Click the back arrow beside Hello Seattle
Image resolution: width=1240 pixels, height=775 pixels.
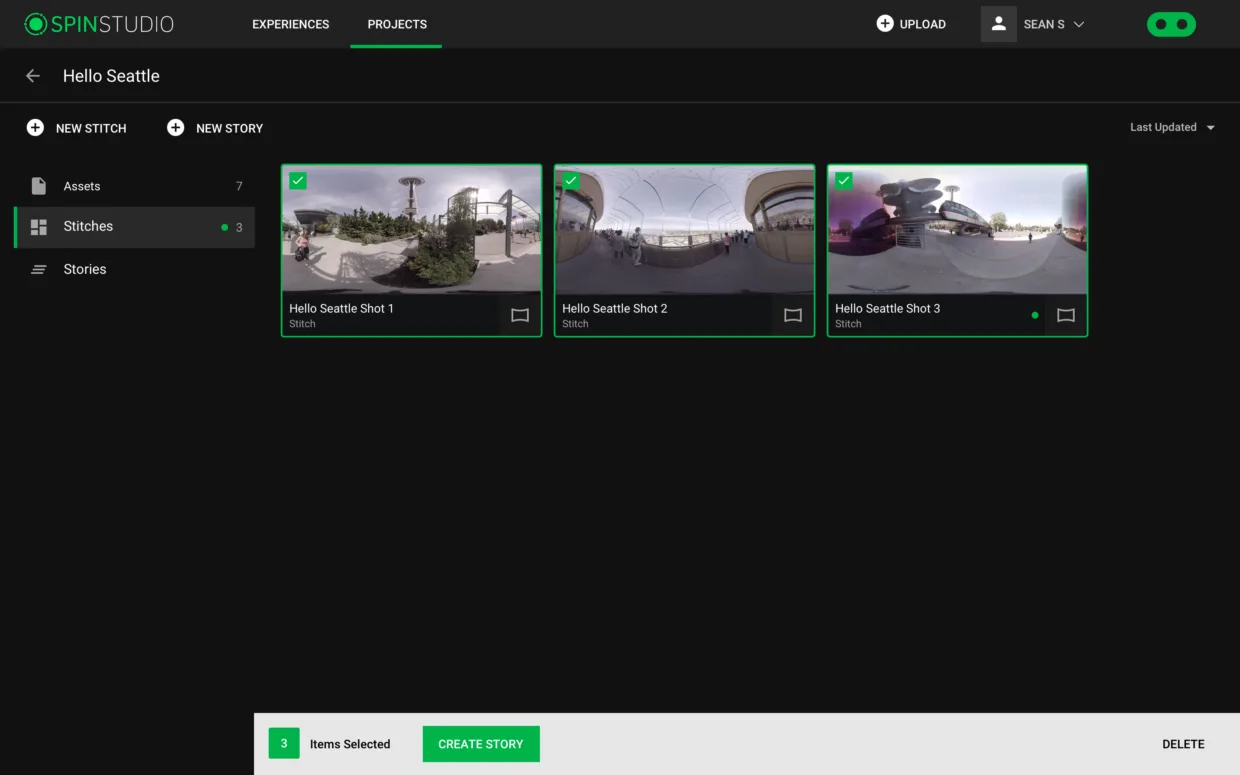tap(33, 76)
